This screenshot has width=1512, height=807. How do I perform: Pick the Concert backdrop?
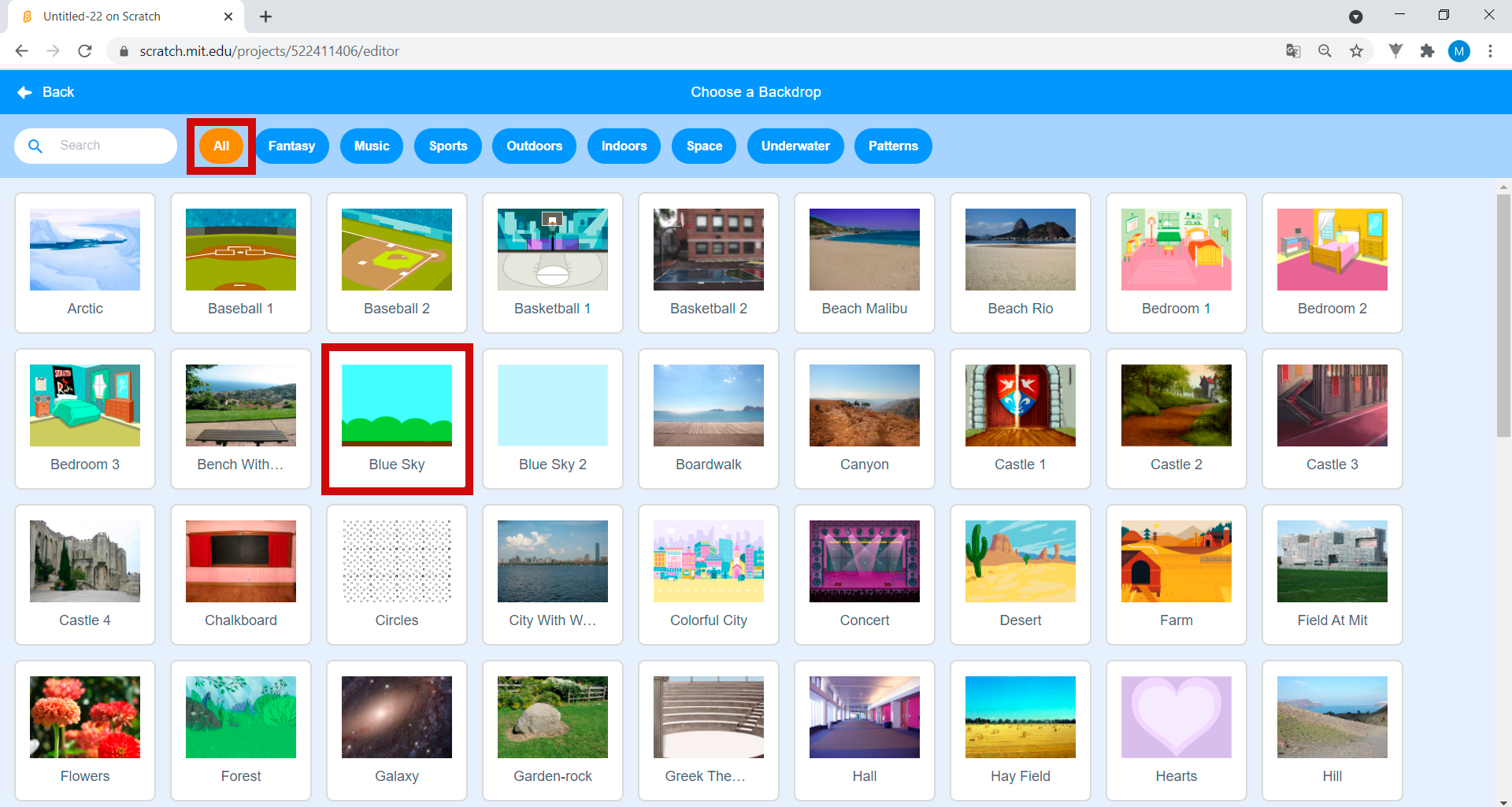point(865,575)
